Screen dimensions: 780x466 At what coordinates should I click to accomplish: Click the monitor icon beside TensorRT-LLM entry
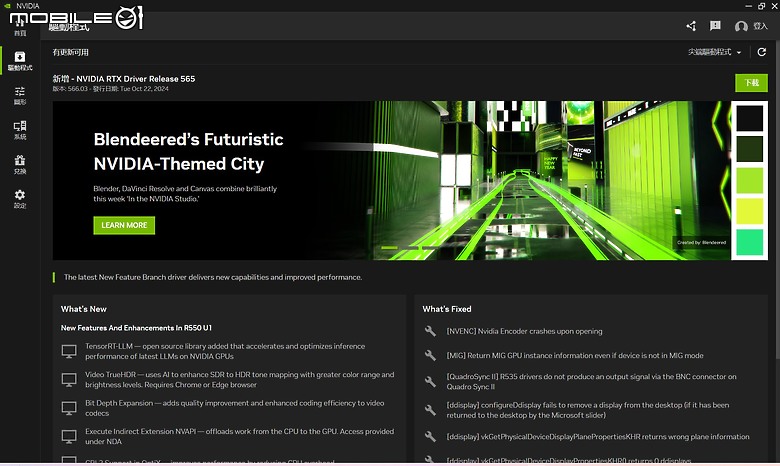pyautogui.click(x=69, y=351)
